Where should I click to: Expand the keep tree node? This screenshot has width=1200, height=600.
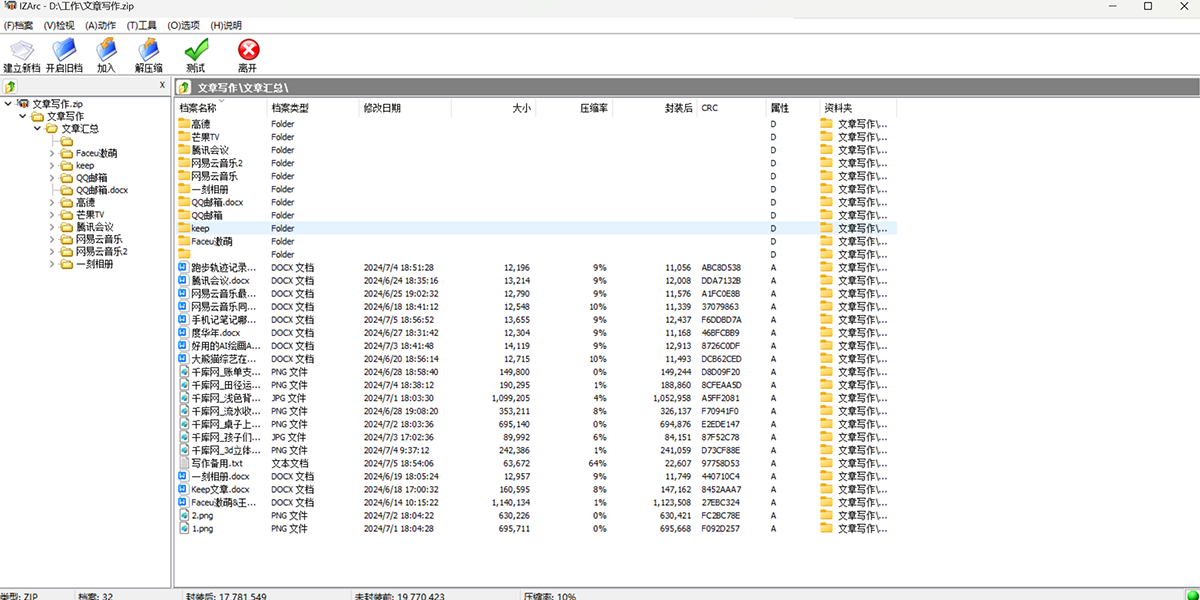pyautogui.click(x=52, y=166)
